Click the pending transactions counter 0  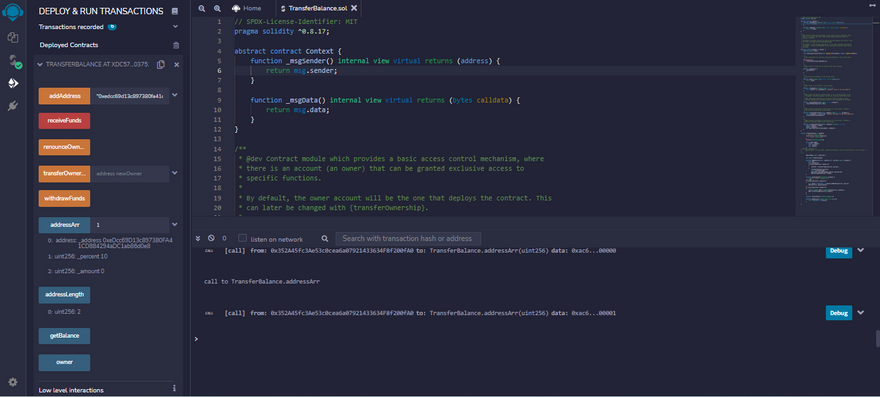click(224, 239)
